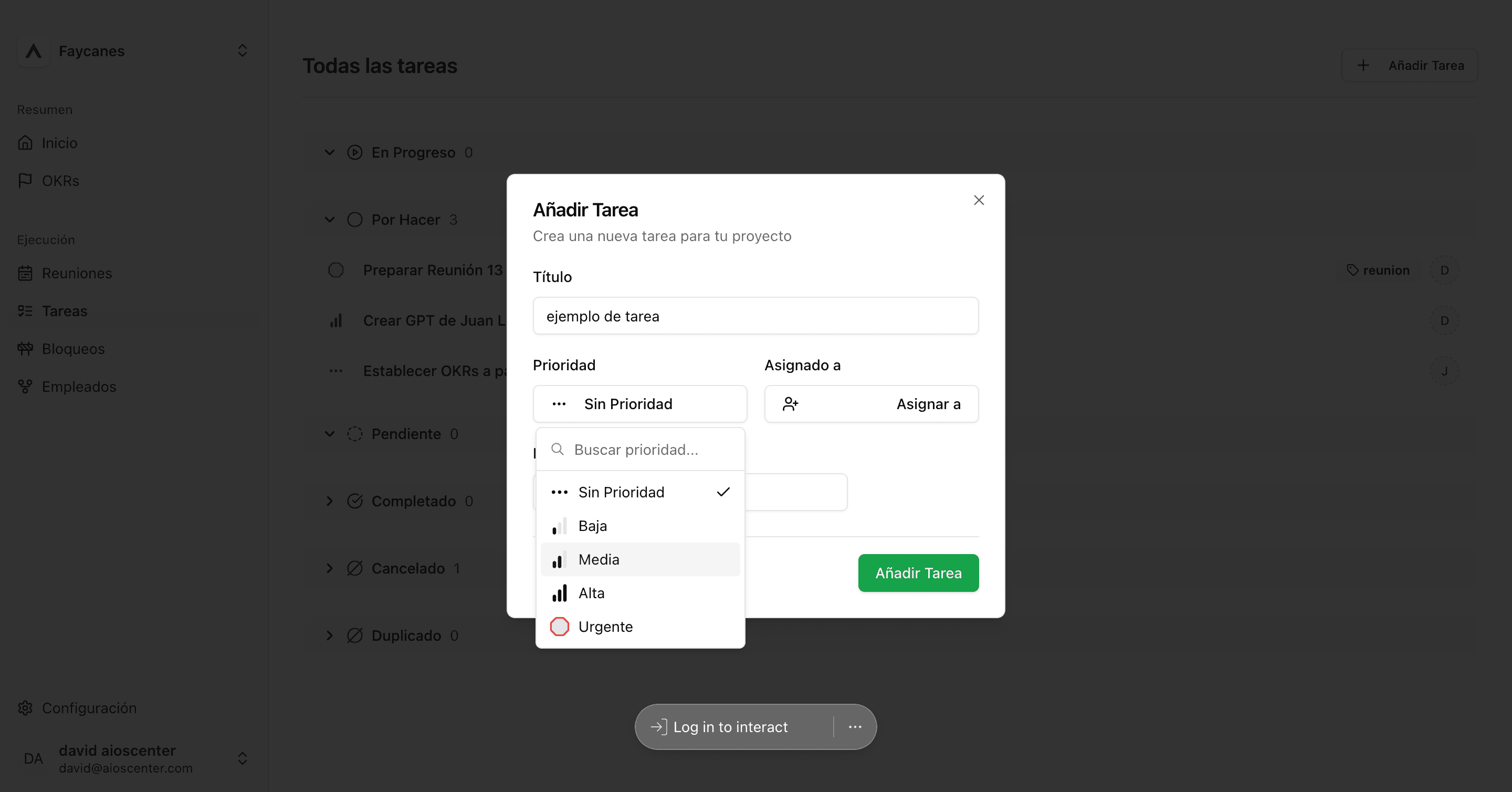Click the assign-user icon in Asignar a
The image size is (1512, 792).
click(791, 404)
